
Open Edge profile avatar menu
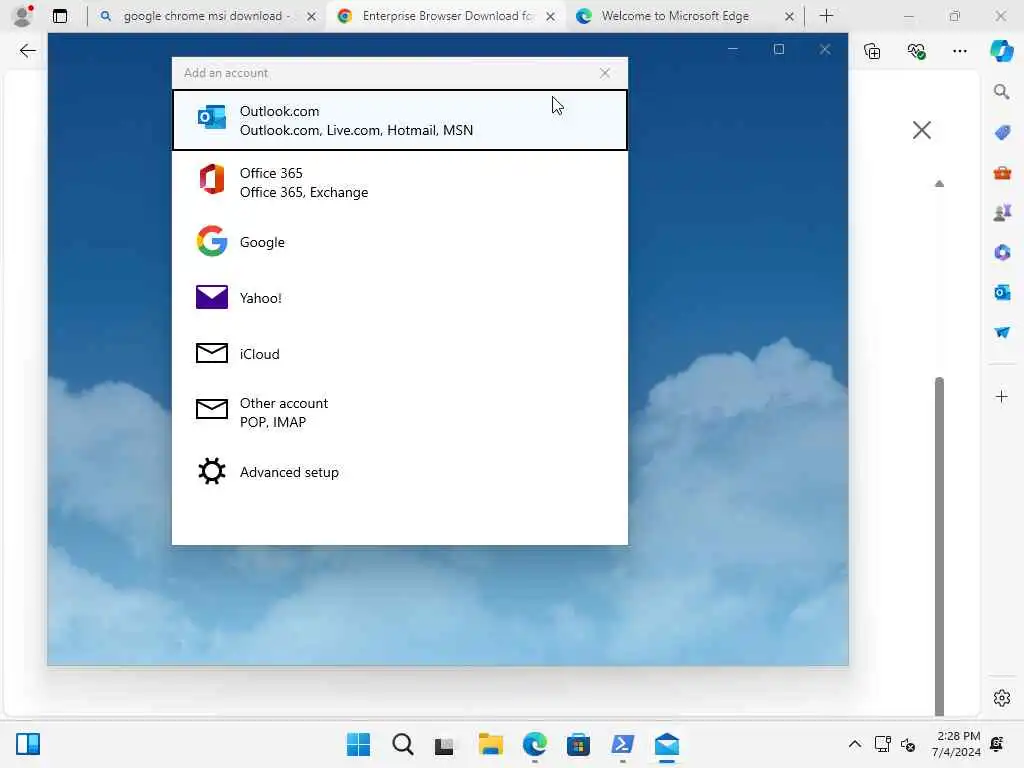[x=23, y=16]
